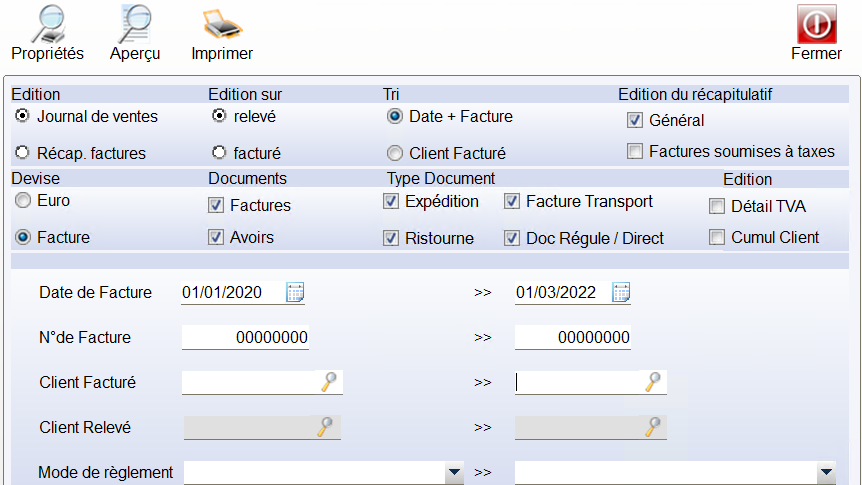Viewport: 862px width, 485px height.
Task: Click the red Fermer icon
Action: click(x=816, y=23)
